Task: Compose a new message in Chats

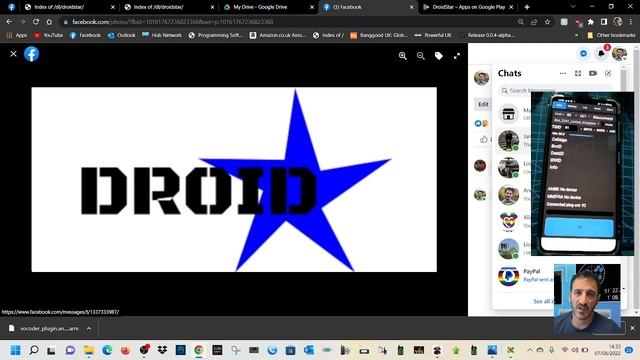Action: 608,73
